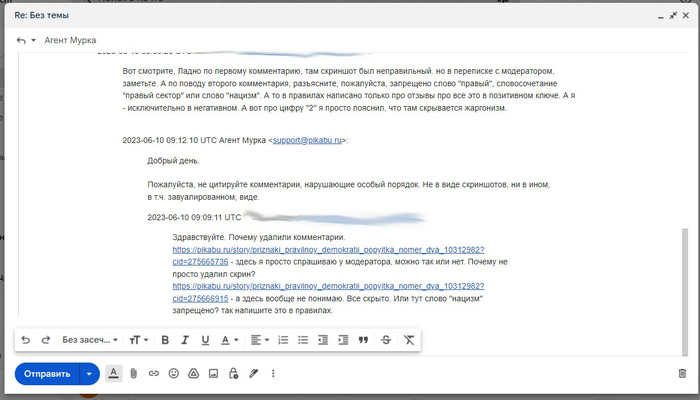Toggle underline text formatting

coord(205,340)
